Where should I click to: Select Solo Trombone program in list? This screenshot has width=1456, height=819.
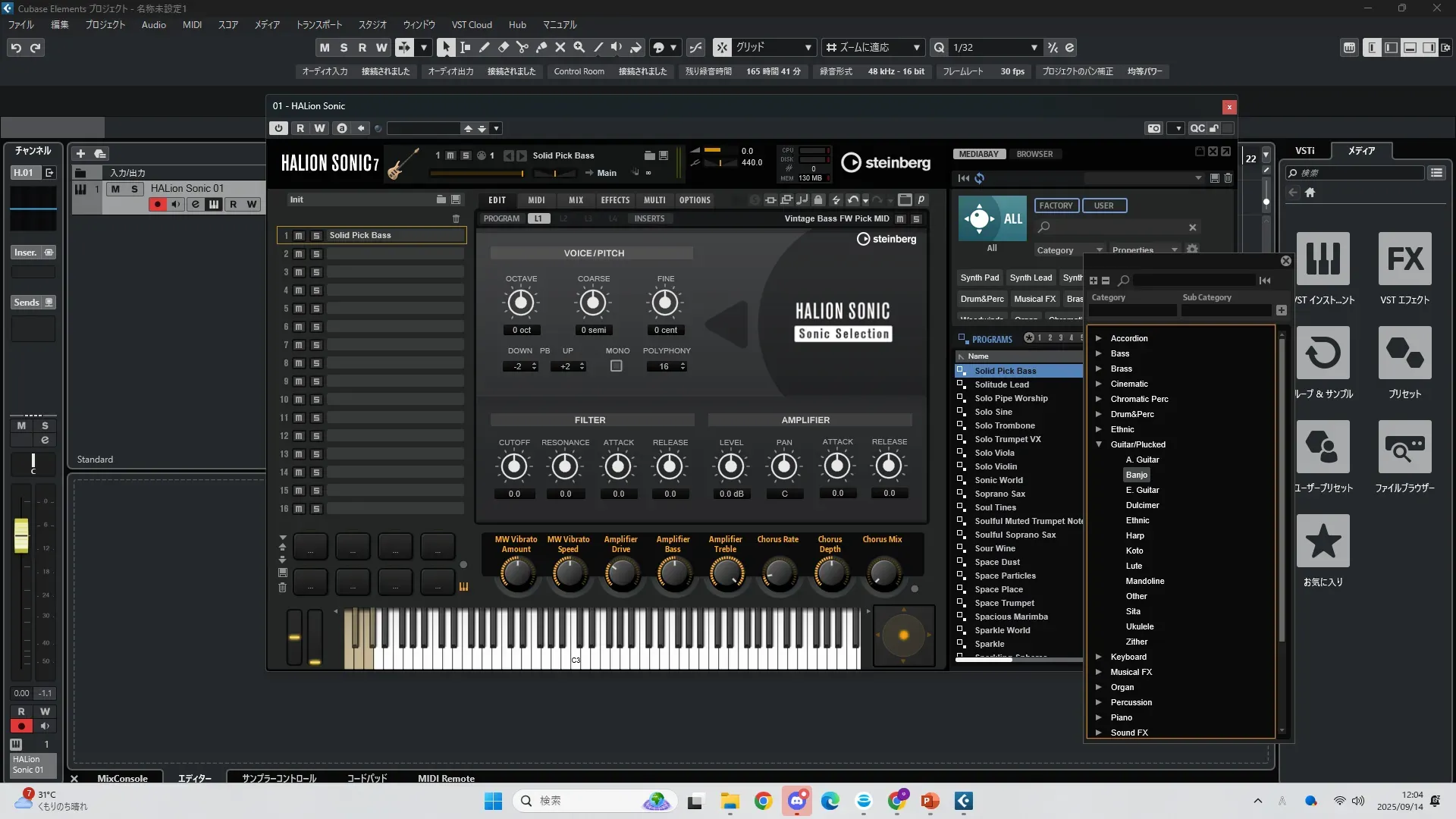point(1004,425)
